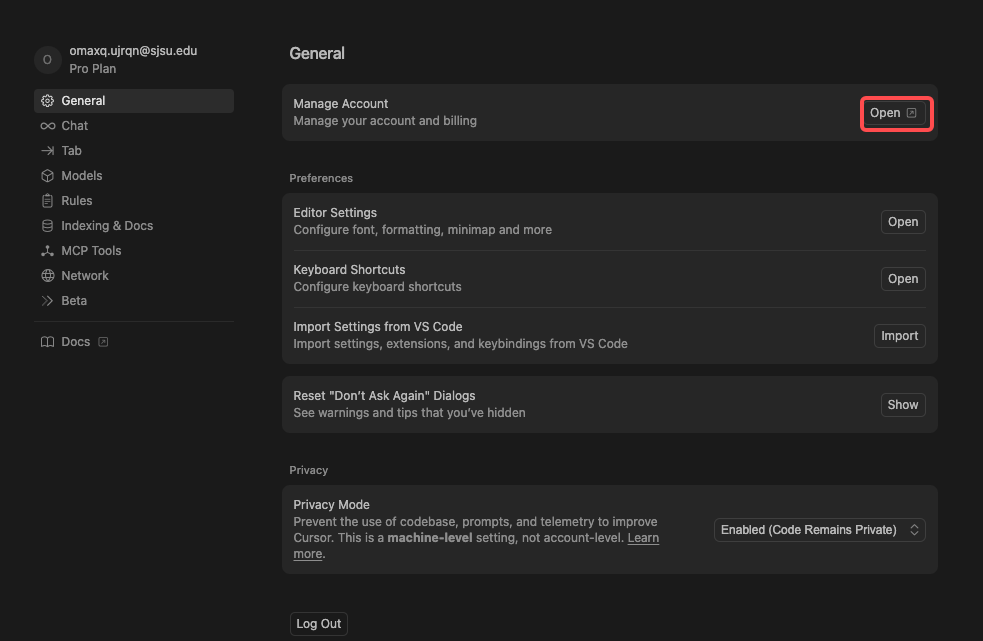
Task: Click the MCP Tools icon
Action: click(47, 251)
